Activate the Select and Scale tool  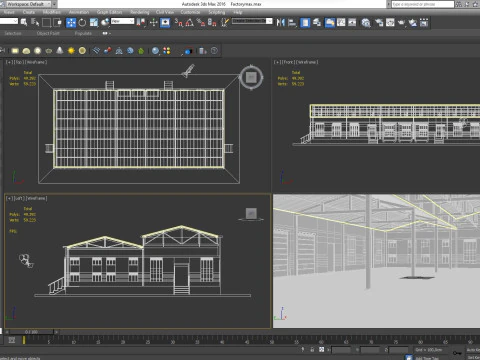coord(94,22)
